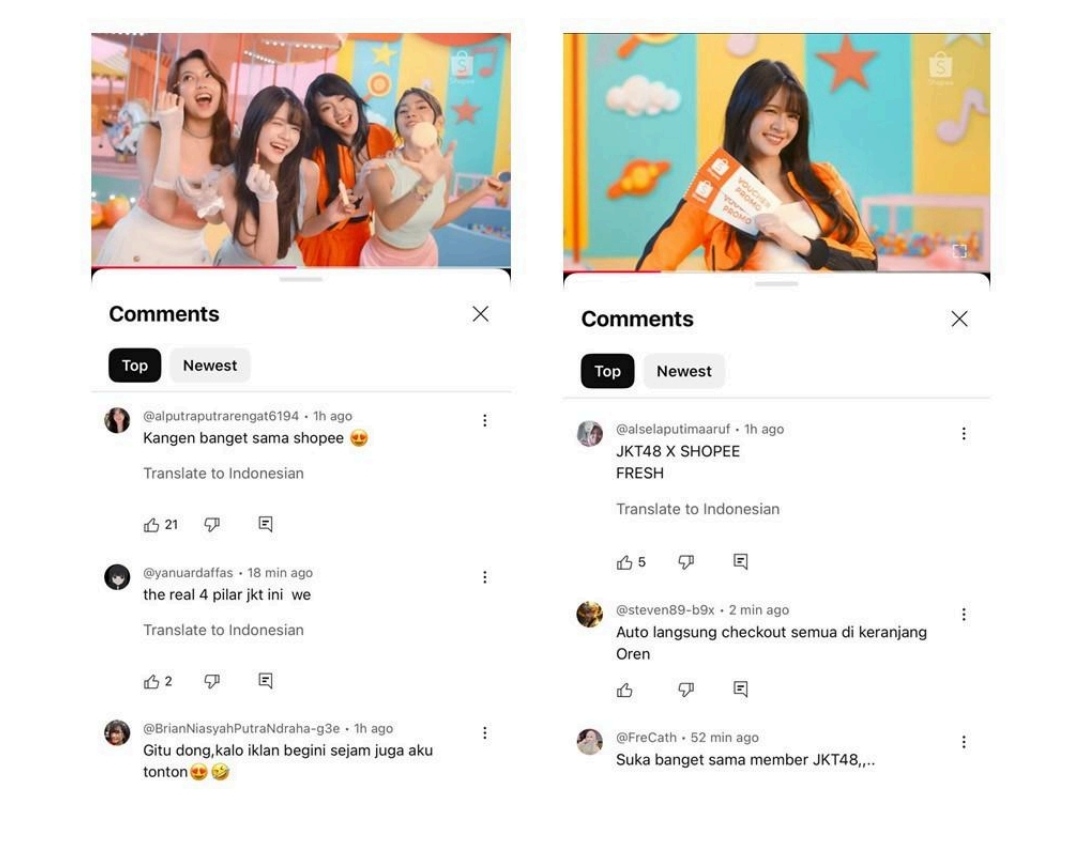
Task: Open @yanuardaffas profile avatar
Action: (x=117, y=577)
